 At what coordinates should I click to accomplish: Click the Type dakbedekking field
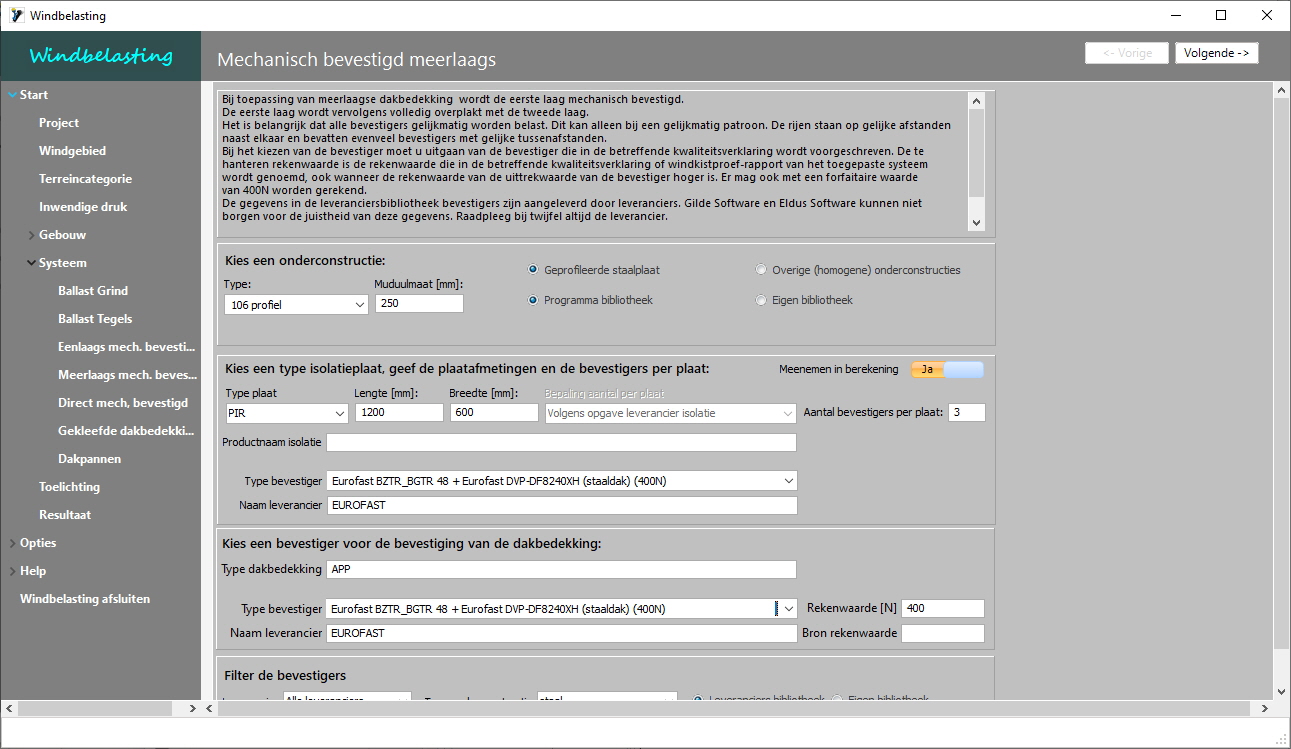[x=562, y=570]
